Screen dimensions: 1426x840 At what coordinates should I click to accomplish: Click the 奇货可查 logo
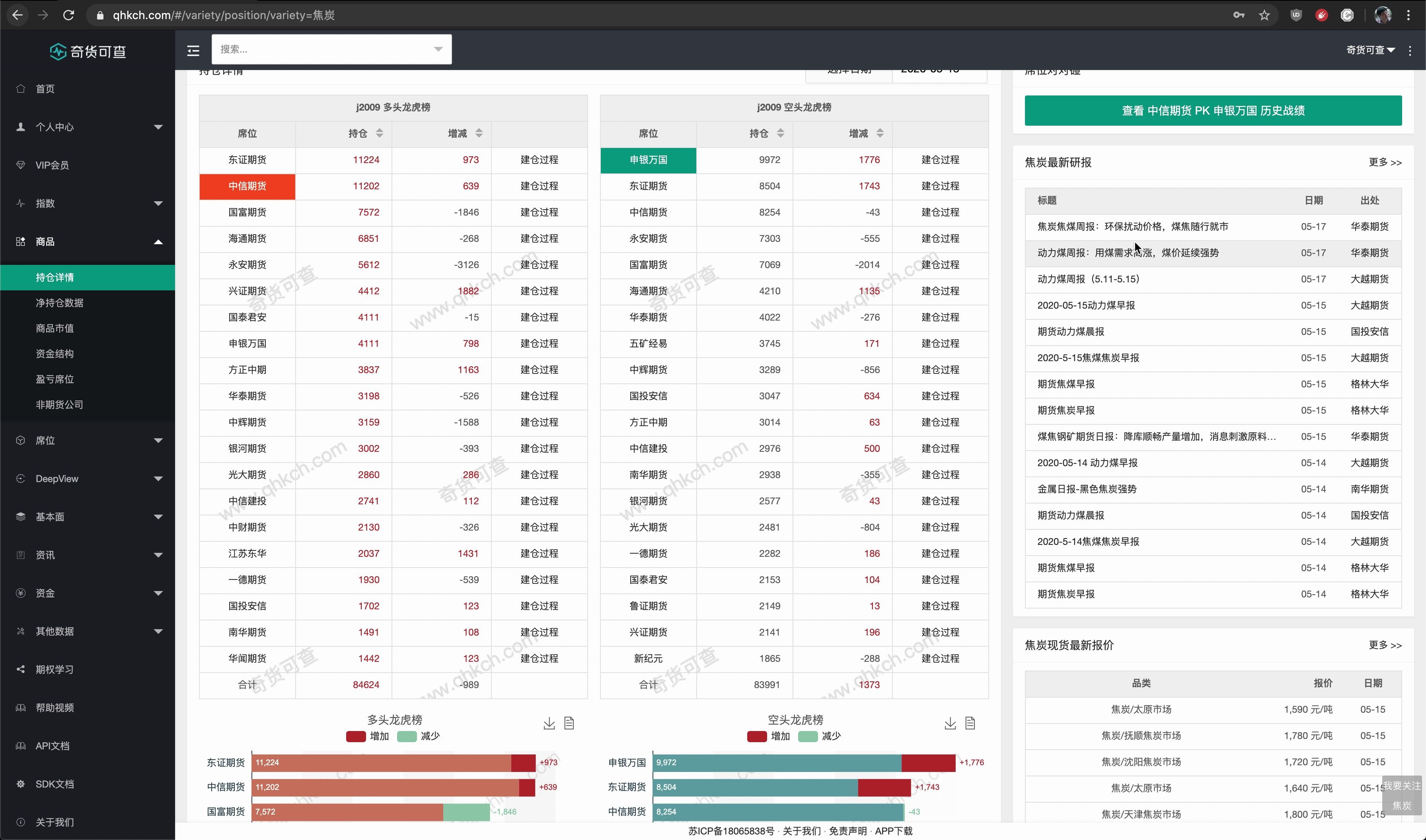click(88, 52)
